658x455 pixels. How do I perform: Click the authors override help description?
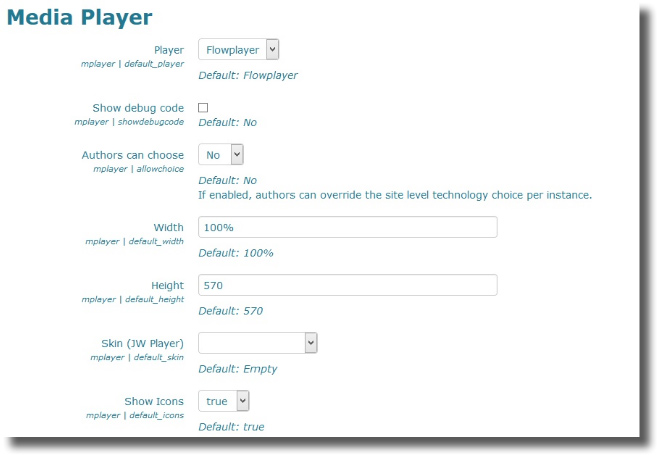[x=395, y=195]
